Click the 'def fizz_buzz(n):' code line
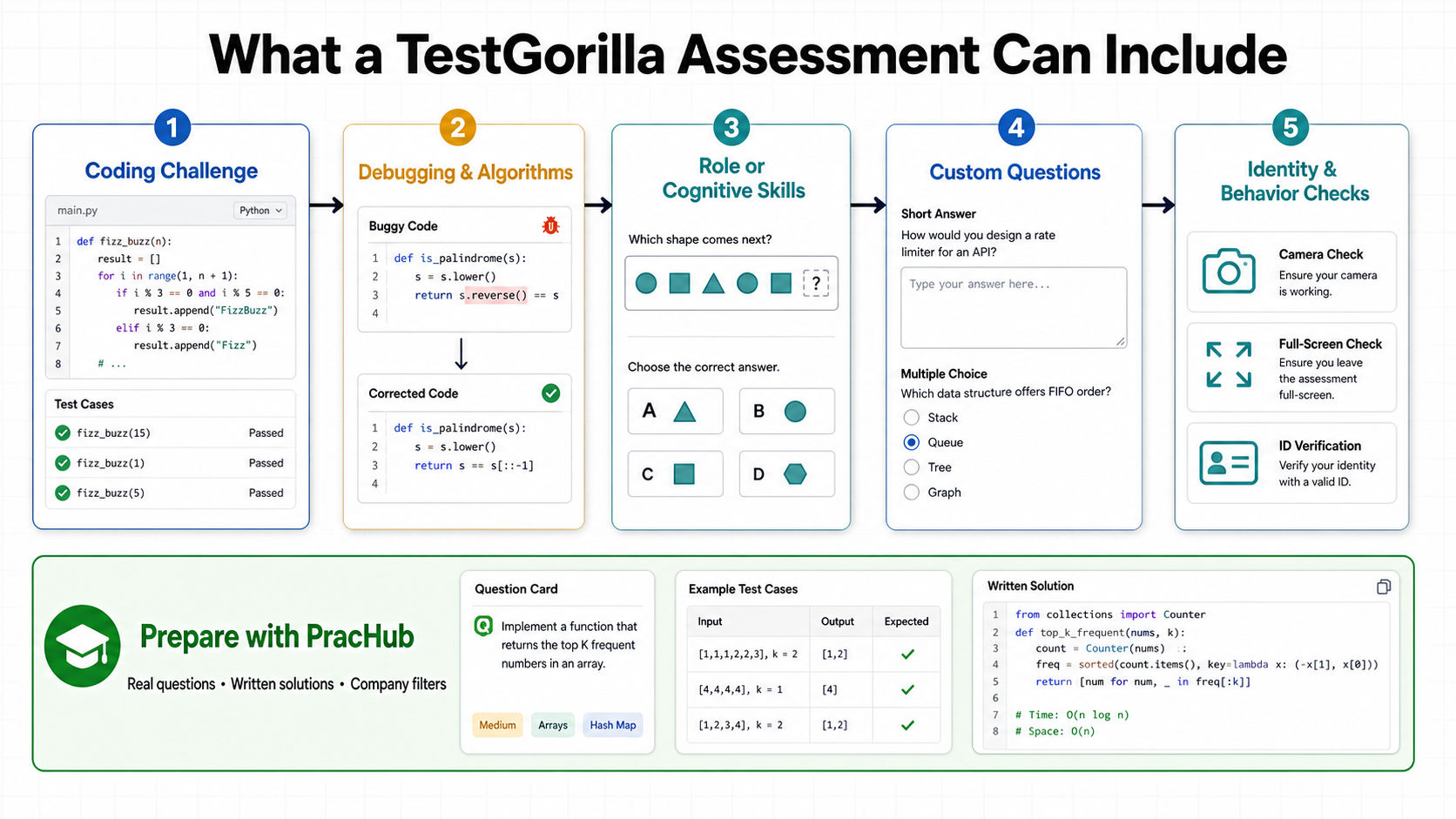This screenshot has width=1456, height=819. (124, 241)
